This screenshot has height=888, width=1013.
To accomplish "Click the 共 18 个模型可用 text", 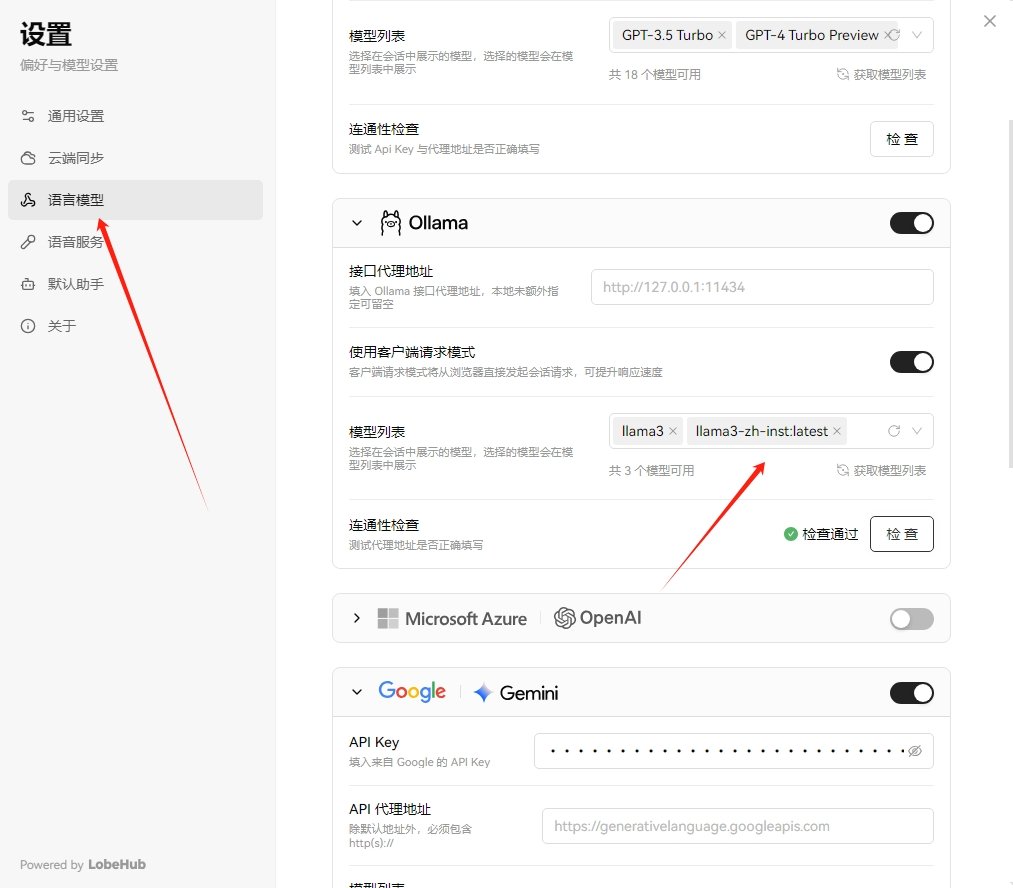I will (x=654, y=75).
